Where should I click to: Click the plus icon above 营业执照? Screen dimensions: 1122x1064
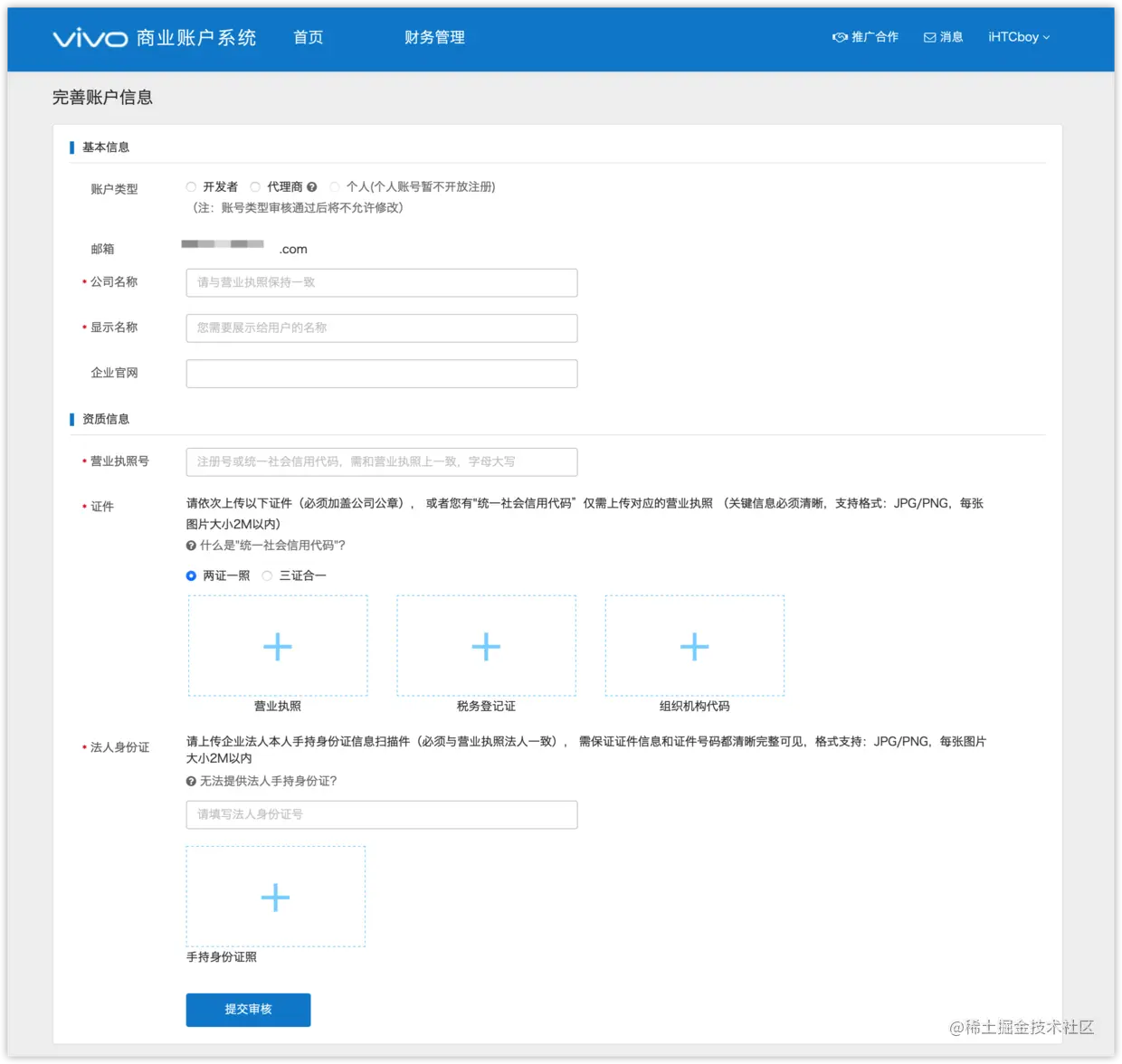[x=278, y=646]
